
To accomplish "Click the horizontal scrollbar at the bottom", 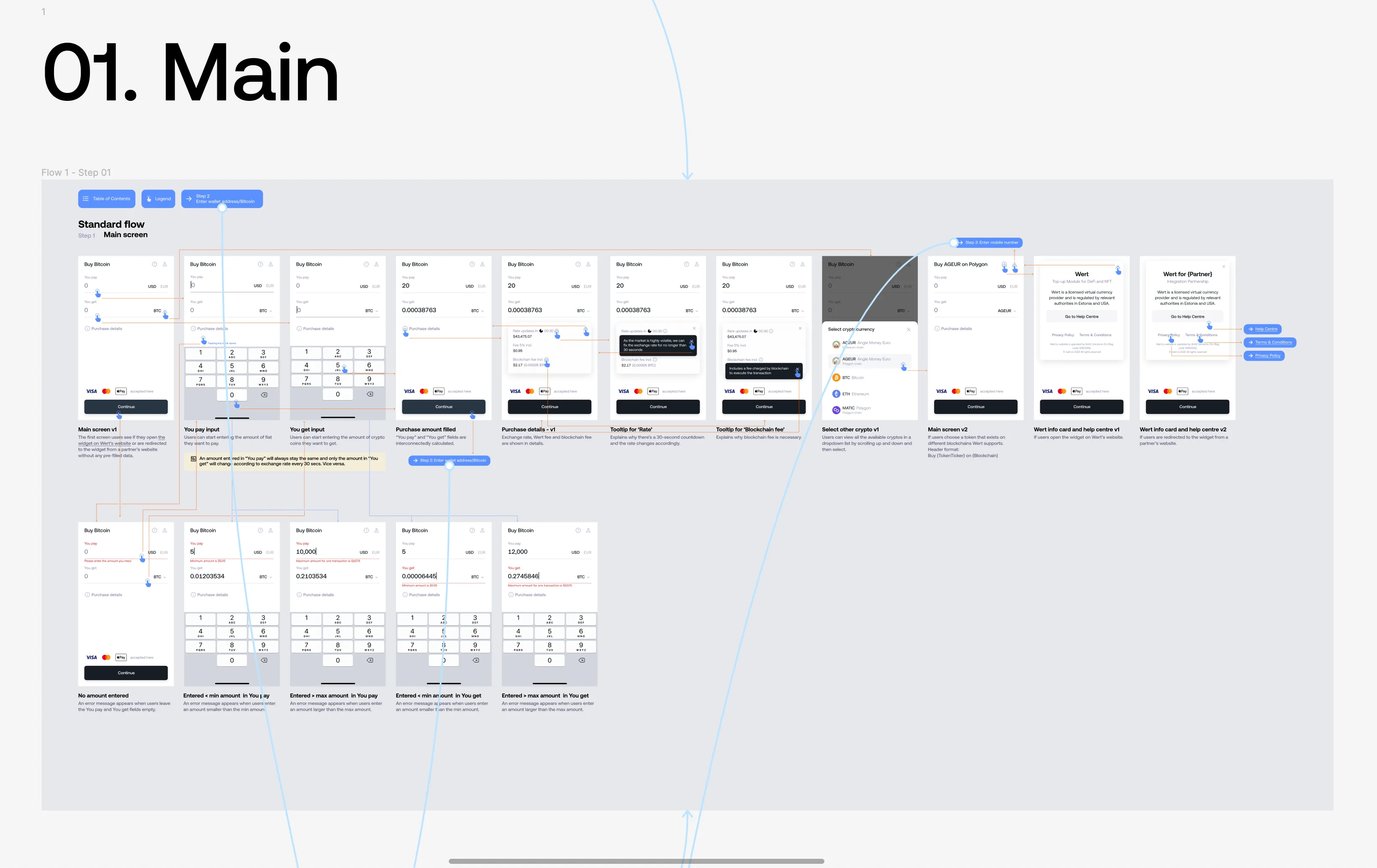I will (637, 860).
